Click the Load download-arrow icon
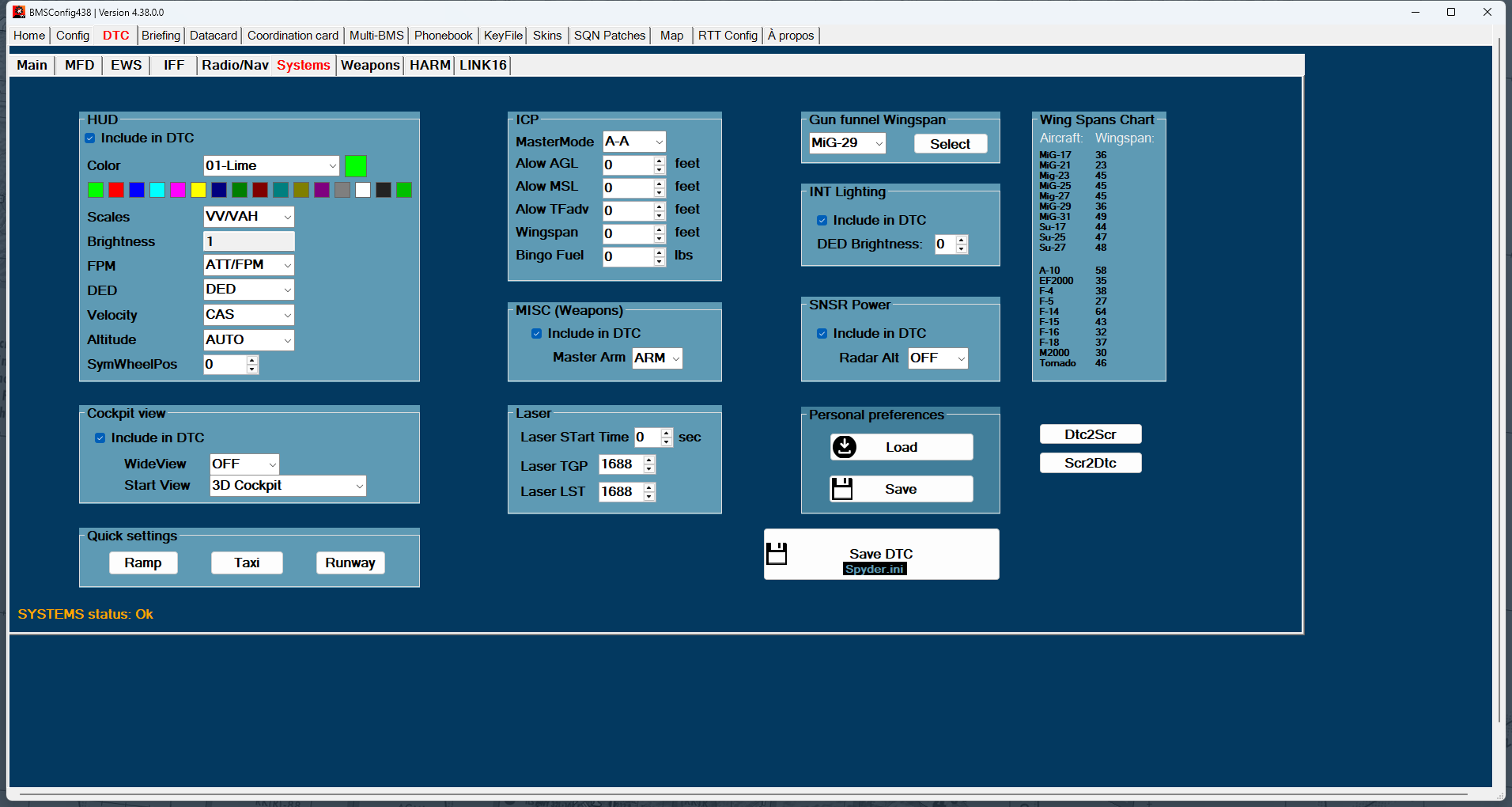The image size is (1512, 807). click(x=845, y=447)
